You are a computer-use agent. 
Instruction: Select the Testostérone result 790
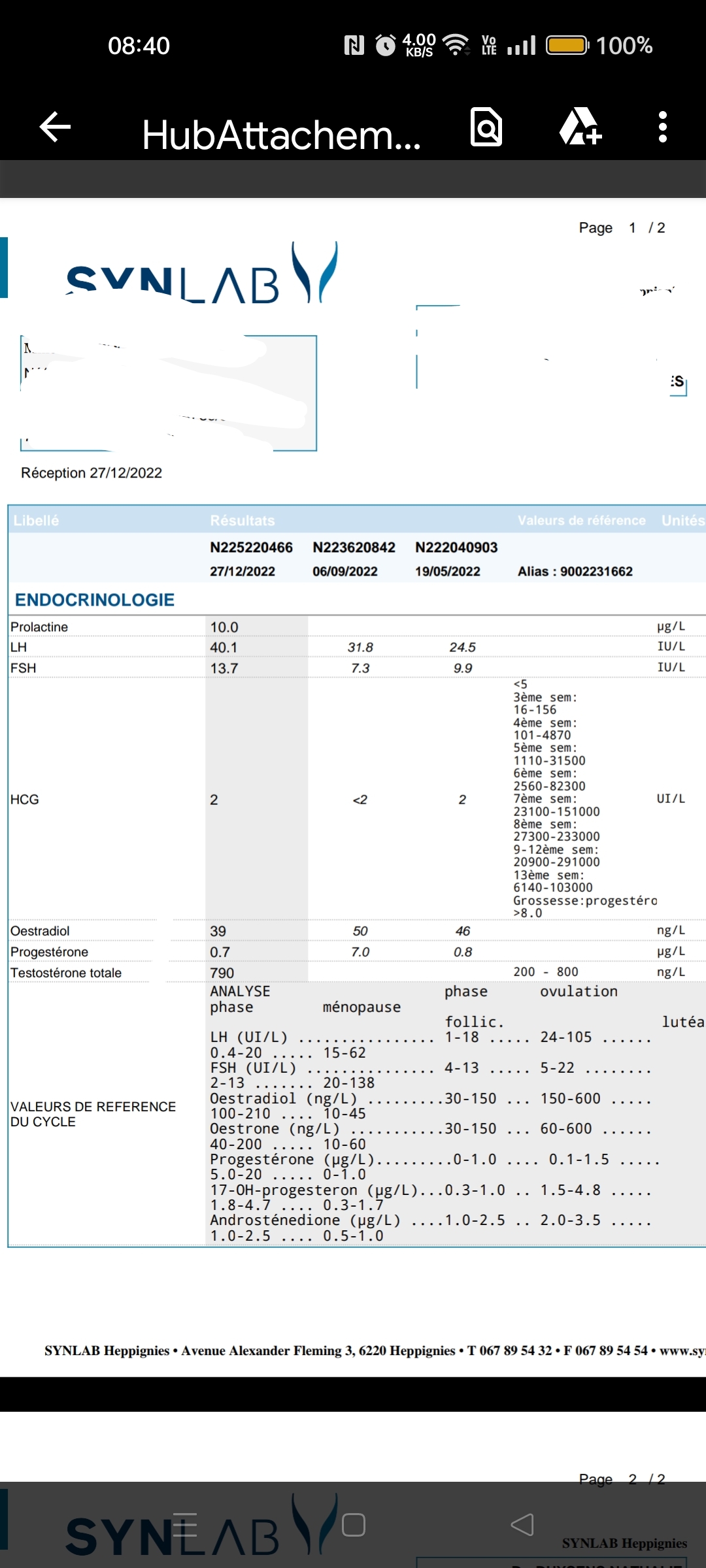pos(222,973)
